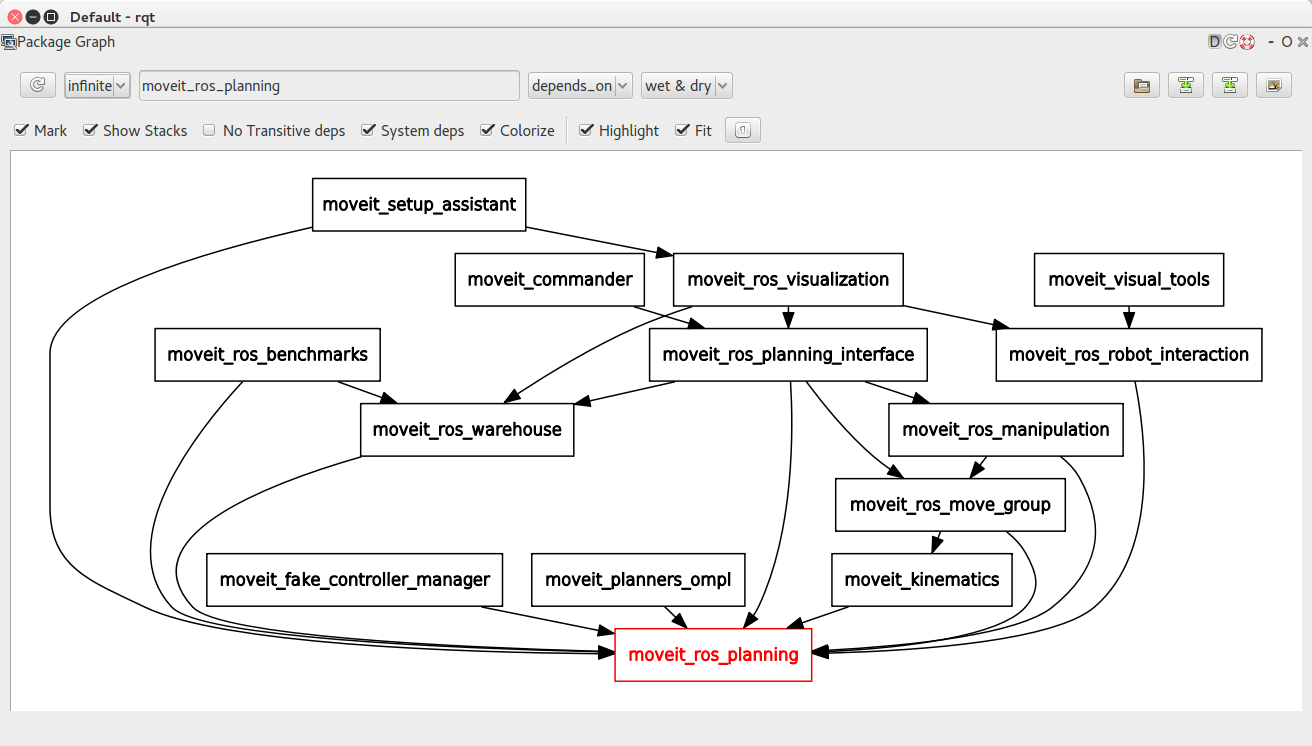Expand the wet & dry dropdown
This screenshot has width=1312, height=746.
pyautogui.click(x=687, y=86)
